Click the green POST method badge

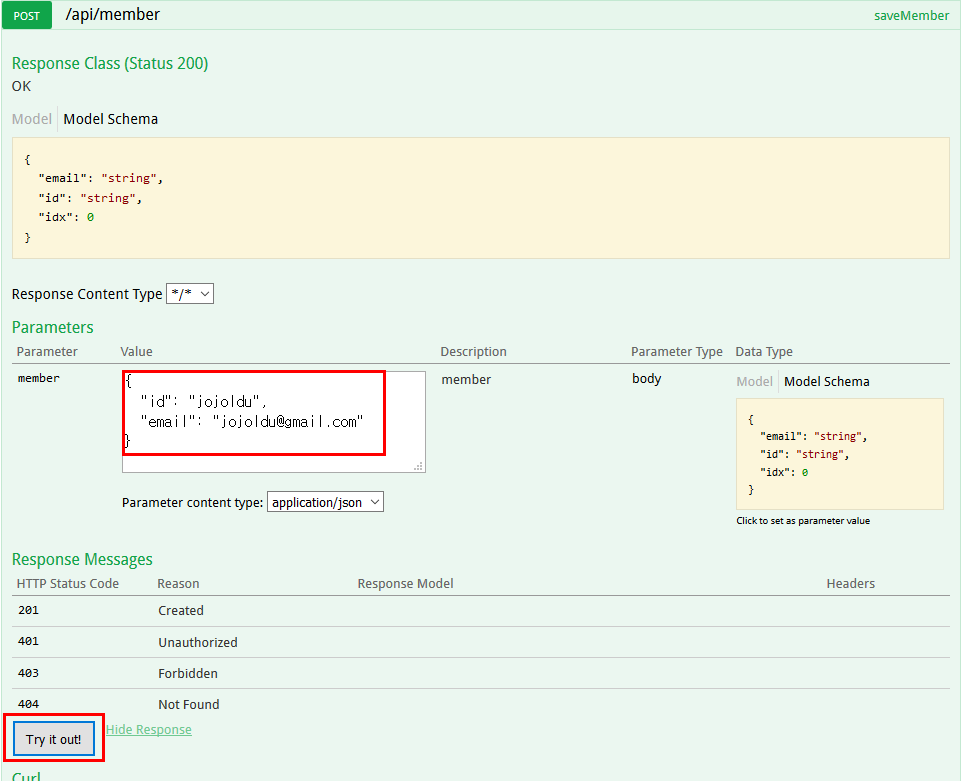26,15
